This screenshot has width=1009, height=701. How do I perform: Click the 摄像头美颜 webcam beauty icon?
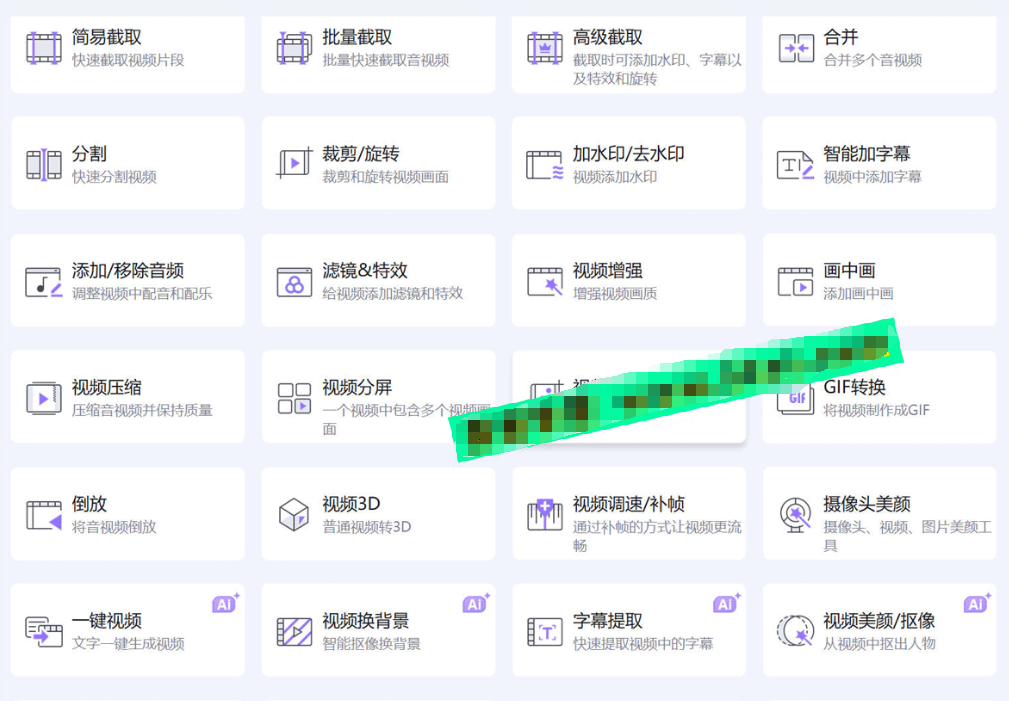(795, 515)
